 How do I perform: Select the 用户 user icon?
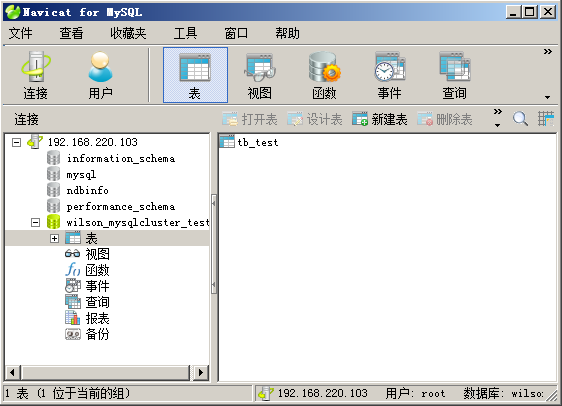(100, 75)
